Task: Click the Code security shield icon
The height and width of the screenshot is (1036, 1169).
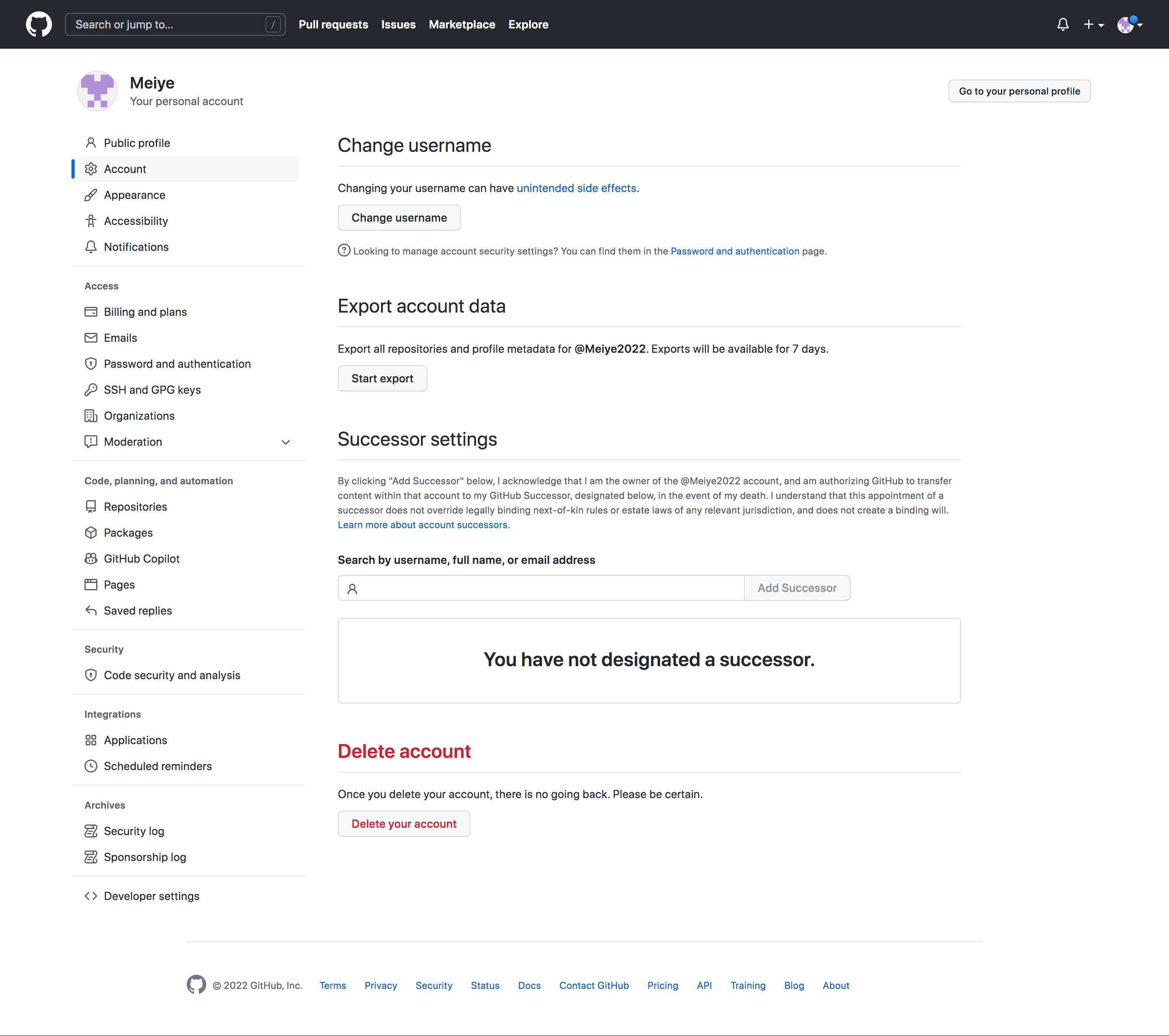Action: pos(91,676)
